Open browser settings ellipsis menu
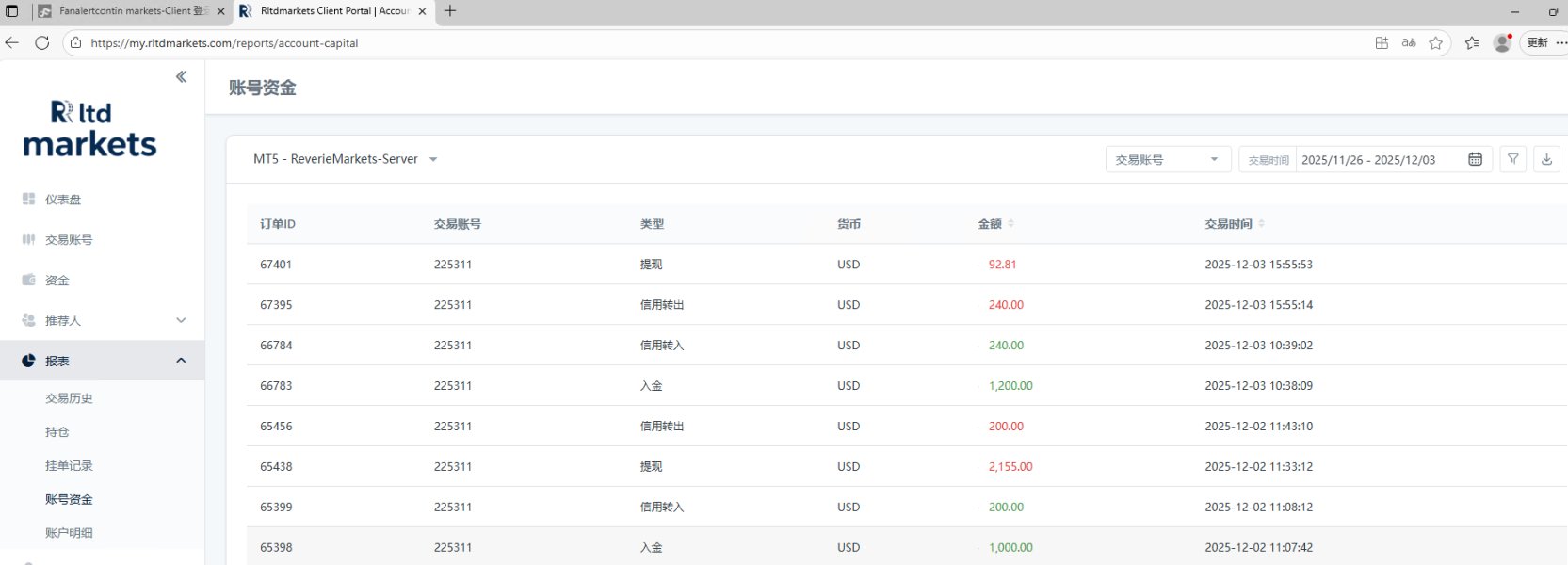 pyautogui.click(x=1561, y=42)
